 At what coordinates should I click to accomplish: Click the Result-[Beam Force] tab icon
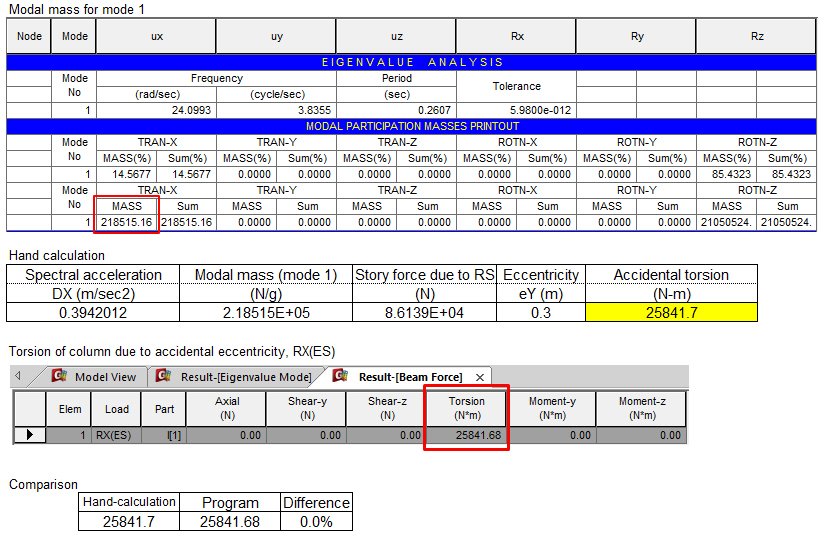pyautogui.click(x=342, y=377)
